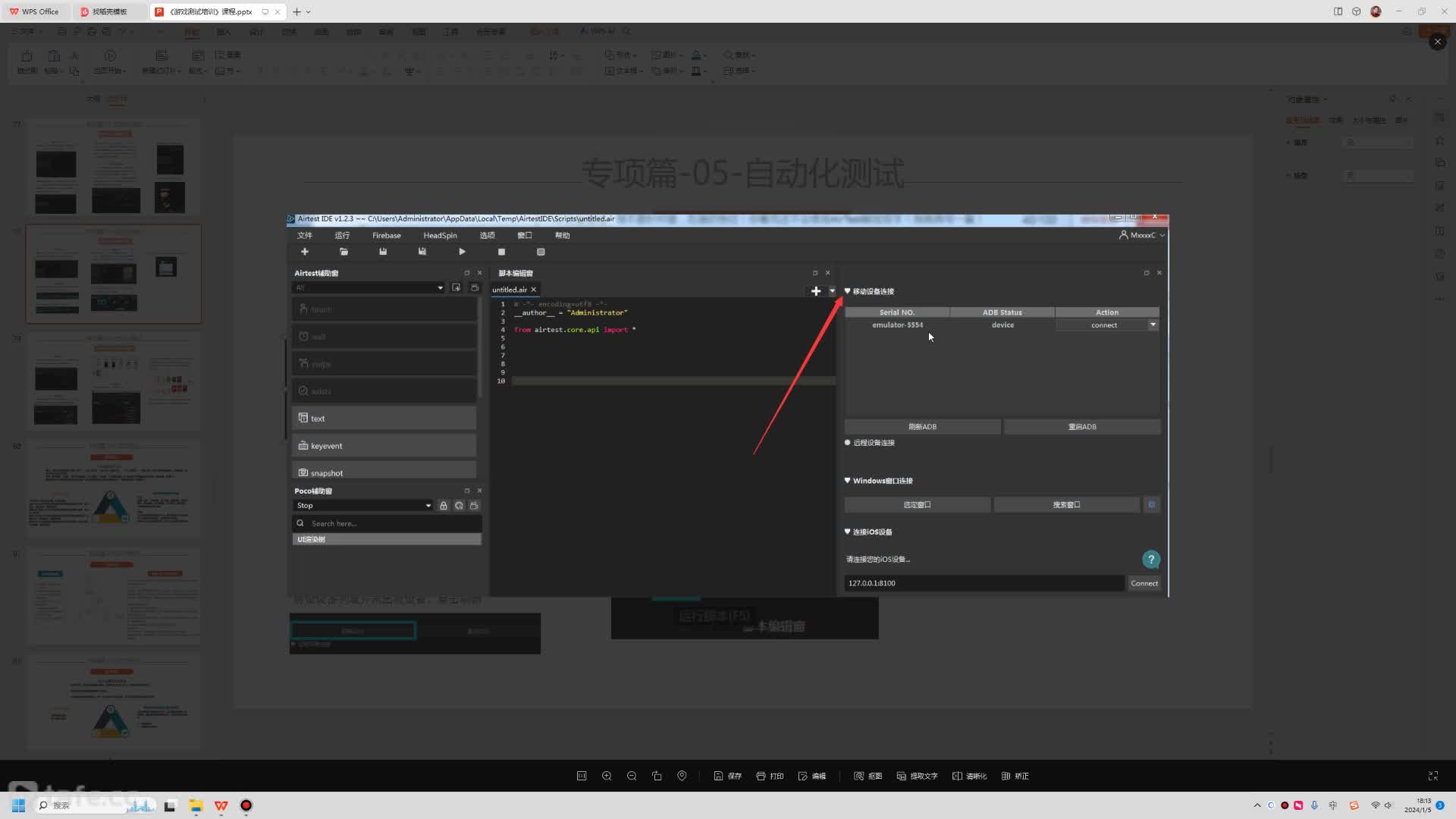The image size is (1456, 819).
Task: Open the taskbar clock showing 18:13
Action: click(1417, 805)
